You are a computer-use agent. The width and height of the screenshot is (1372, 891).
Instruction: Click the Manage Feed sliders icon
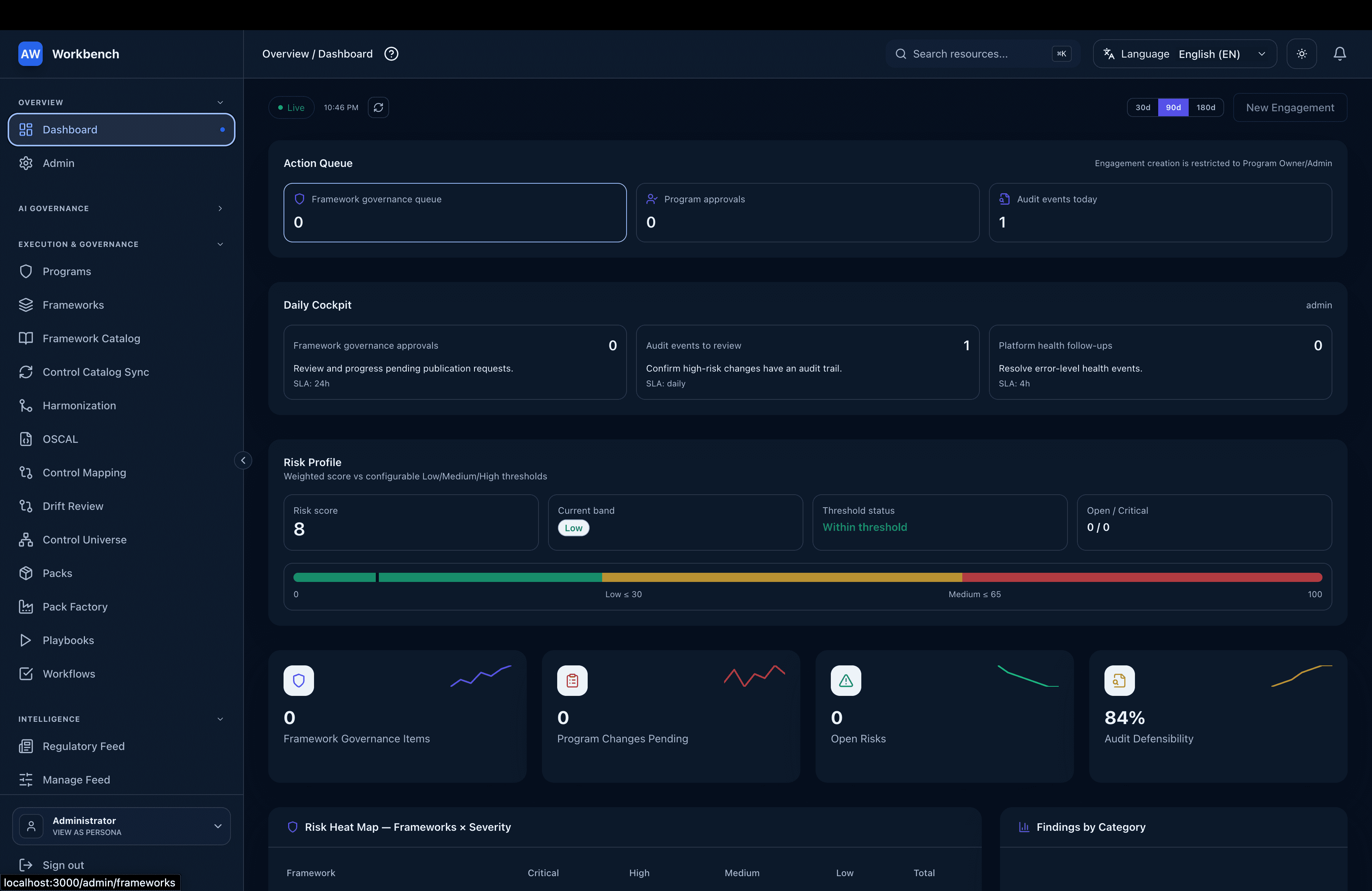click(26, 780)
